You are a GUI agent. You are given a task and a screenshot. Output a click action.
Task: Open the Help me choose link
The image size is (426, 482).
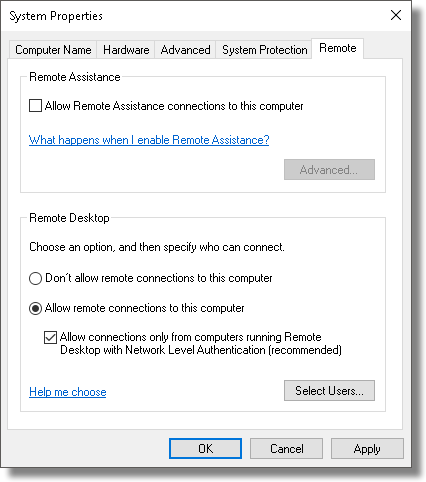pyautogui.click(x=68, y=392)
